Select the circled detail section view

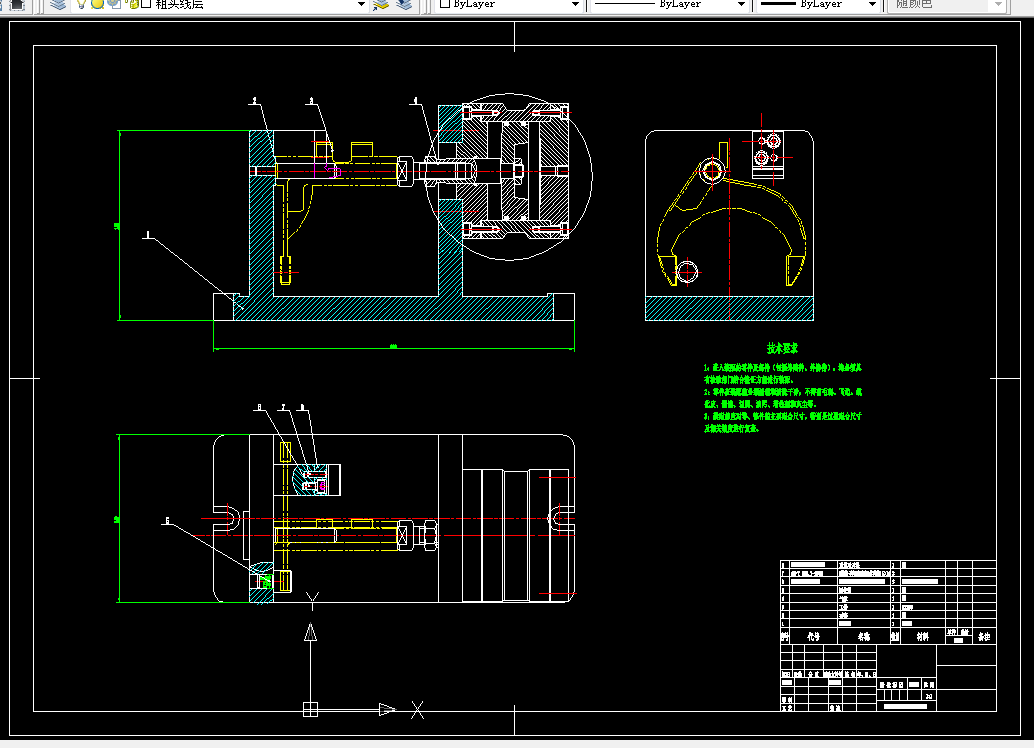pos(509,176)
